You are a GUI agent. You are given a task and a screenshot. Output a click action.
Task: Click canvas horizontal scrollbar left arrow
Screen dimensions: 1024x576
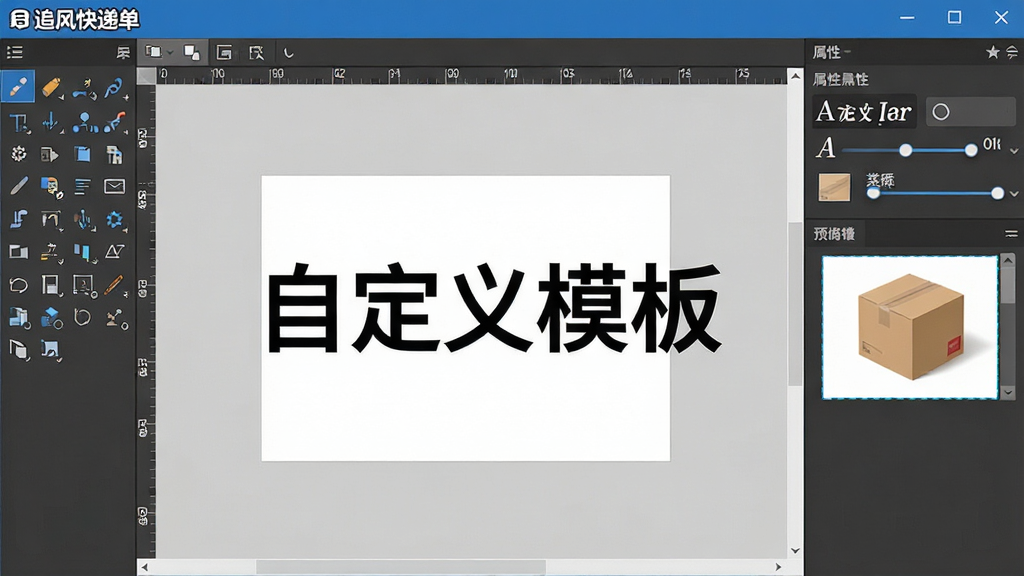(x=145, y=567)
